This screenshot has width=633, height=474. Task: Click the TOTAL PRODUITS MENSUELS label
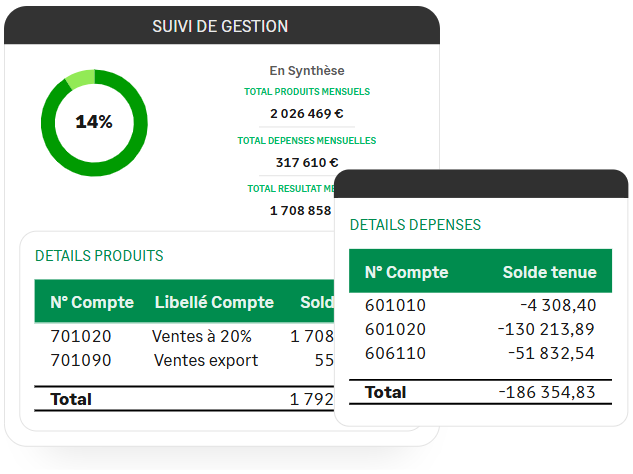[x=307, y=92]
